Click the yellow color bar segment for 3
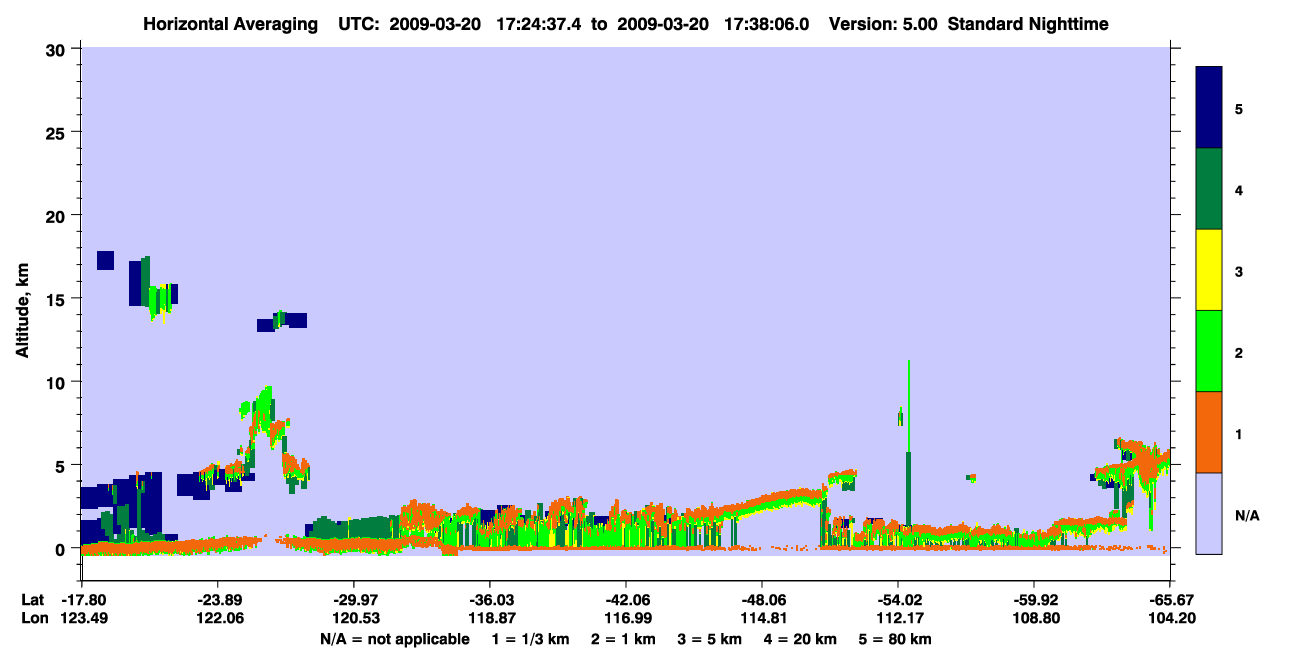This screenshot has width=1300, height=667. [1209, 270]
